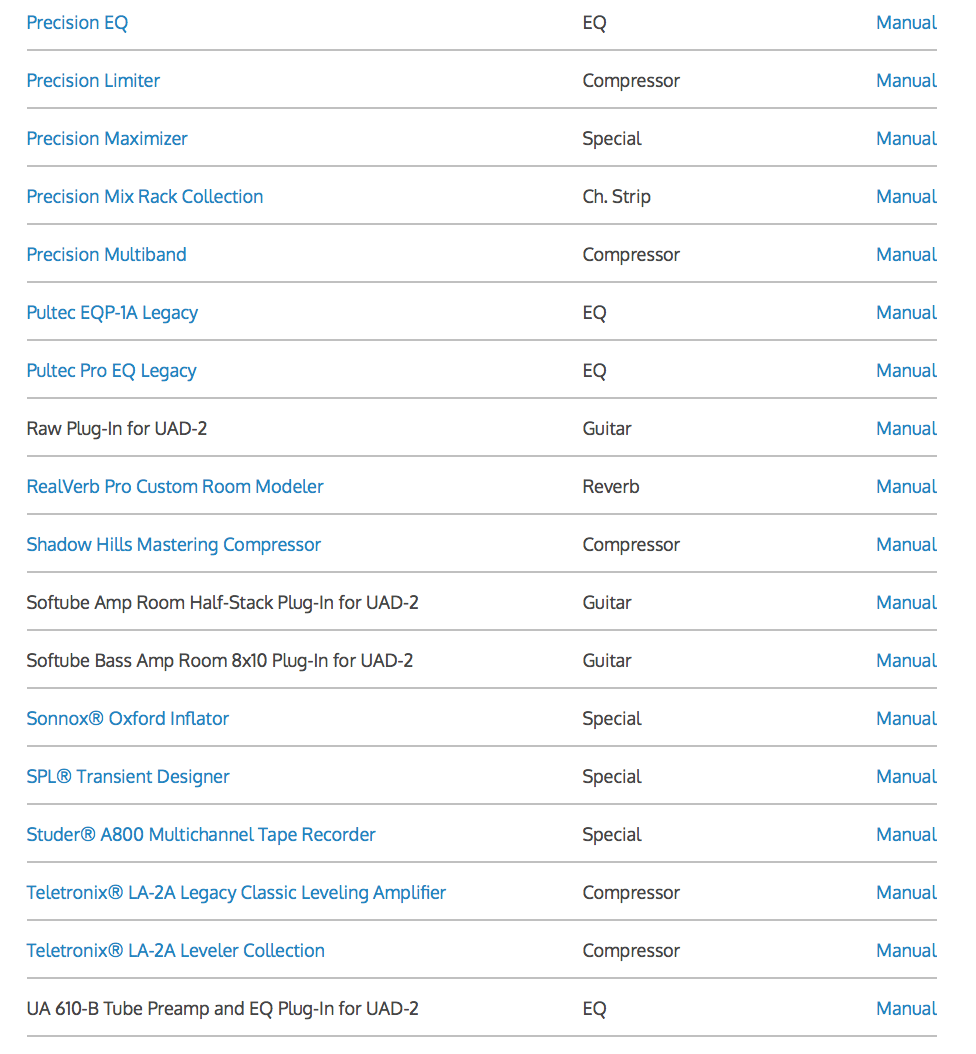Click Pultec EQP-1A Legacy link
Image resolution: width=976 pixels, height=1054 pixels.
(x=112, y=313)
